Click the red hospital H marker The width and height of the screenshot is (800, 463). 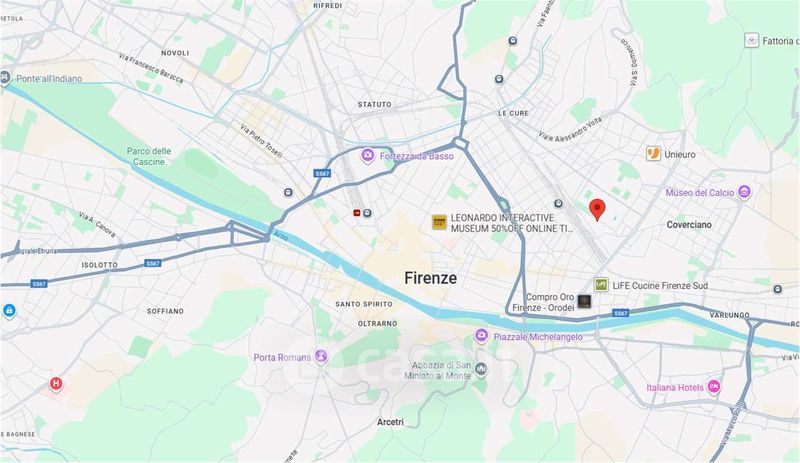pos(56,384)
